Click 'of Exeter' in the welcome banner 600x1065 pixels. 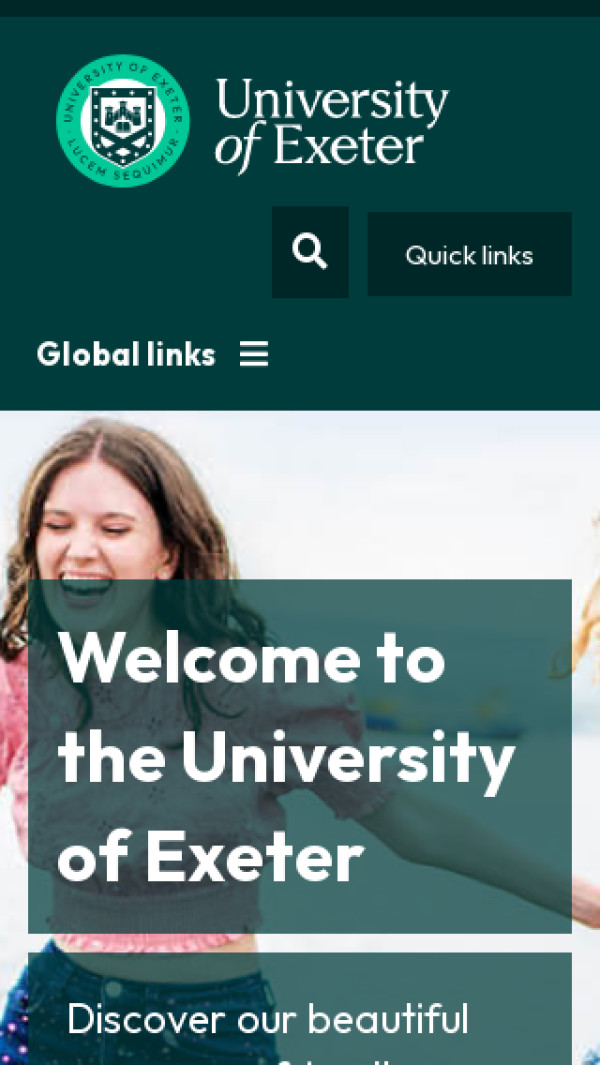[x=211, y=857]
